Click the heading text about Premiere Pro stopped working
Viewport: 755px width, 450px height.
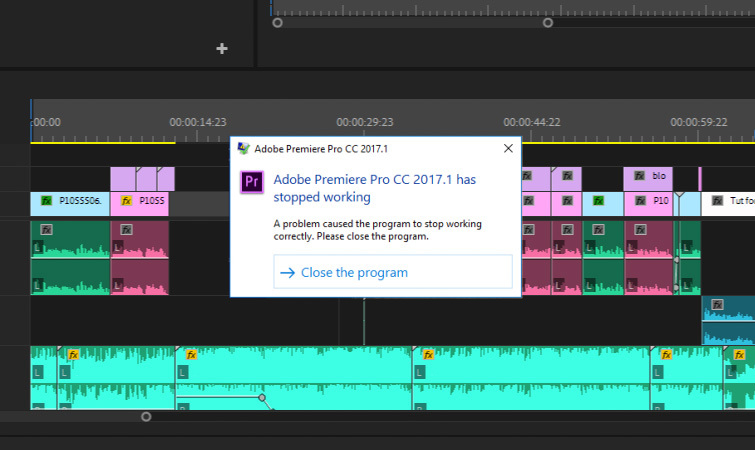coord(375,188)
